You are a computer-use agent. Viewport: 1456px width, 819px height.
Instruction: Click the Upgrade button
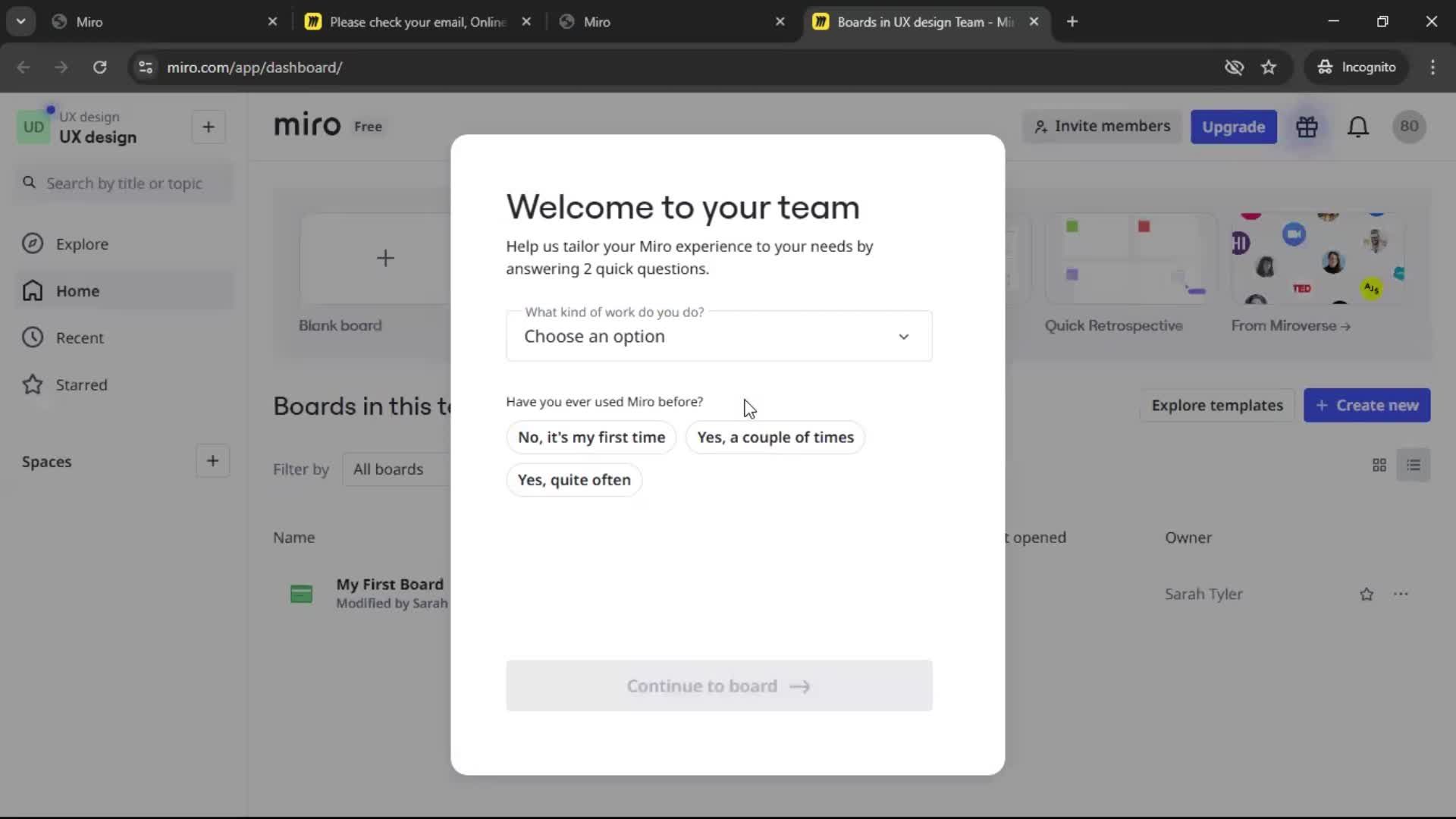click(x=1233, y=127)
